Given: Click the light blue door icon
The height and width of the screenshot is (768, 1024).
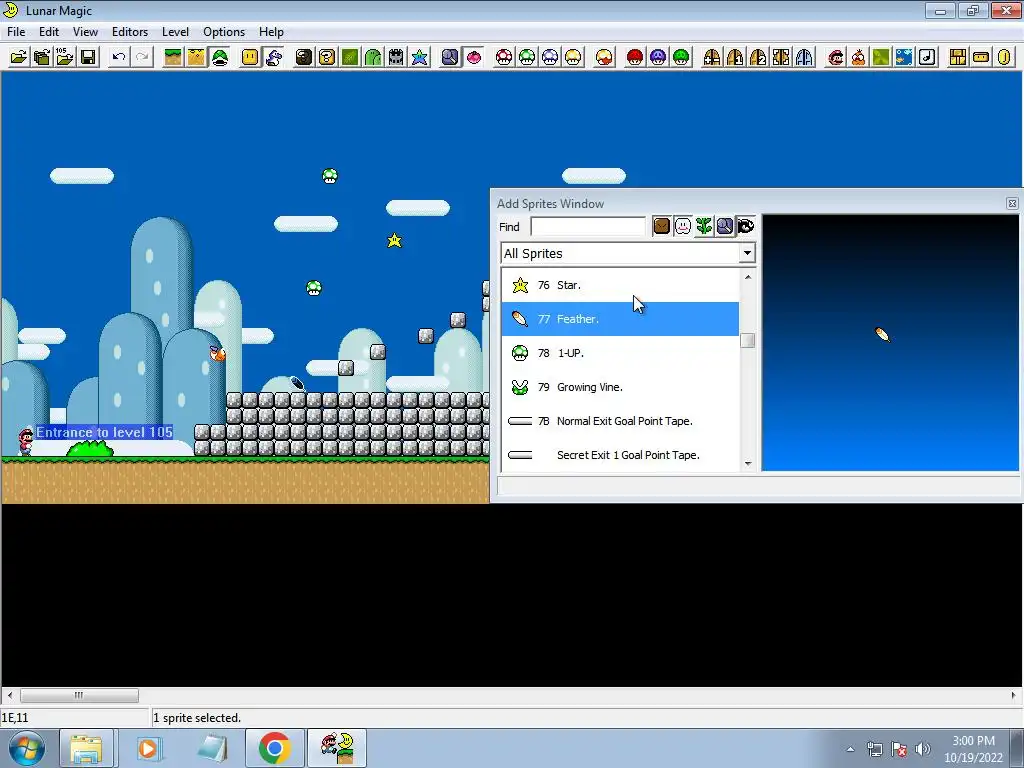Looking at the screenshot, I should (x=804, y=57).
